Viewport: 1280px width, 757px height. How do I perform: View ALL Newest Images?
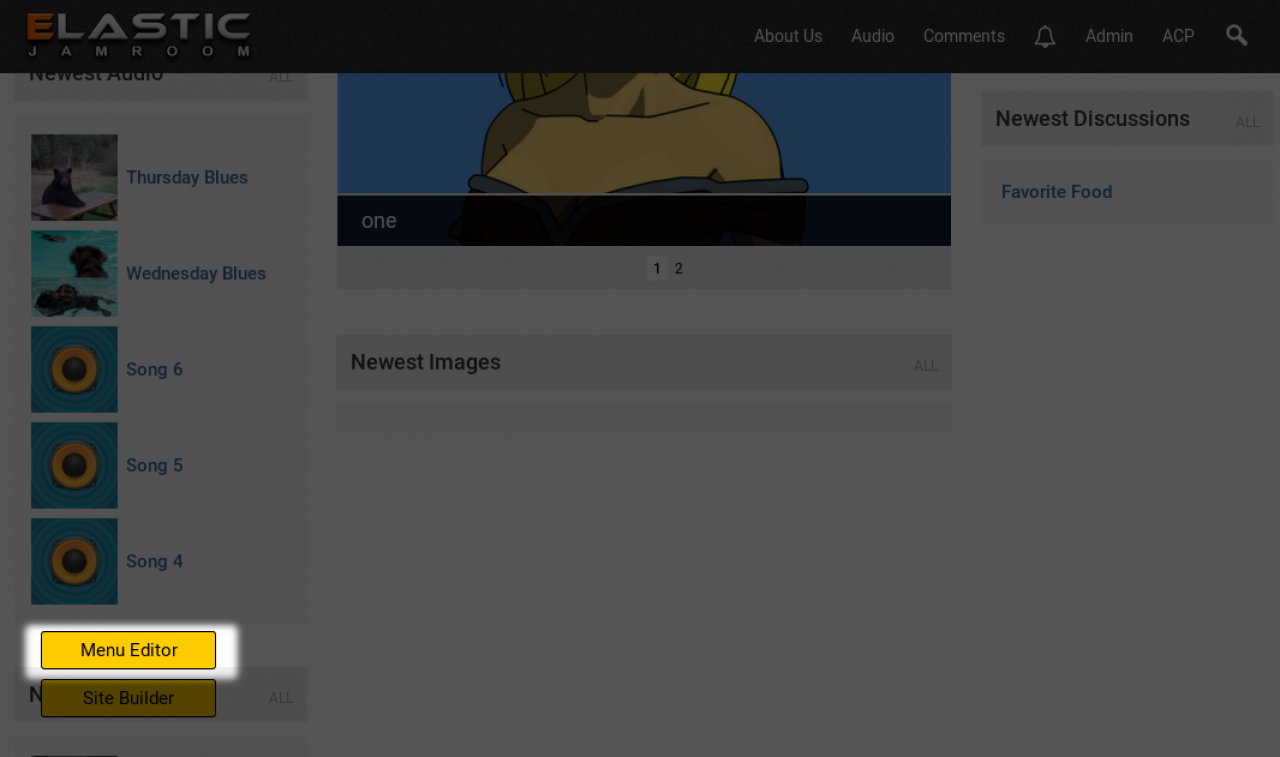point(926,366)
